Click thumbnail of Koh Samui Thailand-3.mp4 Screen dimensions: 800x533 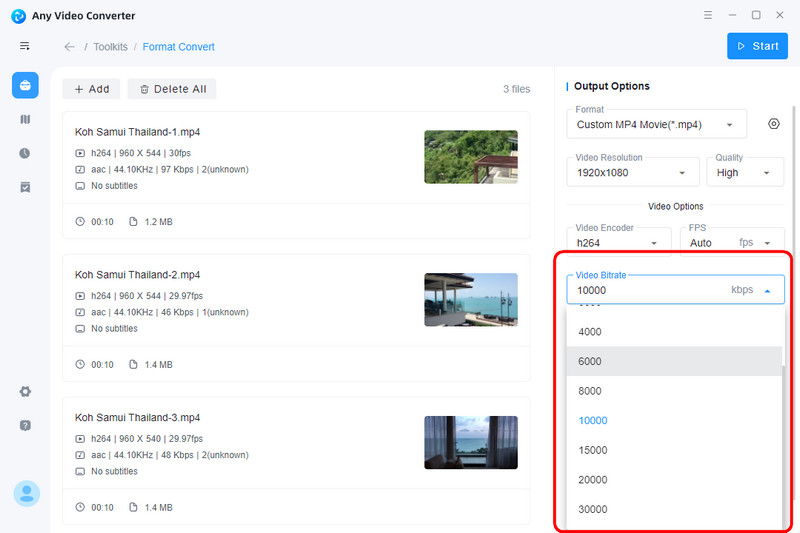click(471, 443)
